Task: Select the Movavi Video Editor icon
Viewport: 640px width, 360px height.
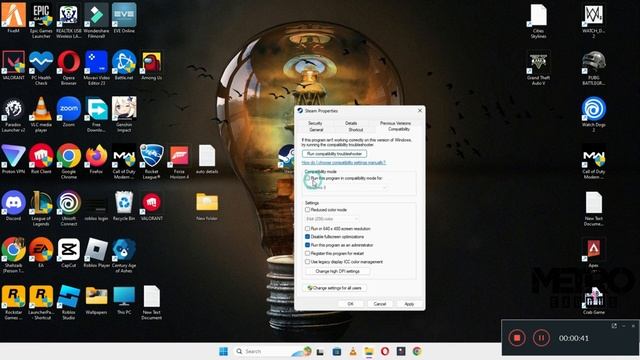Action: click(x=96, y=68)
